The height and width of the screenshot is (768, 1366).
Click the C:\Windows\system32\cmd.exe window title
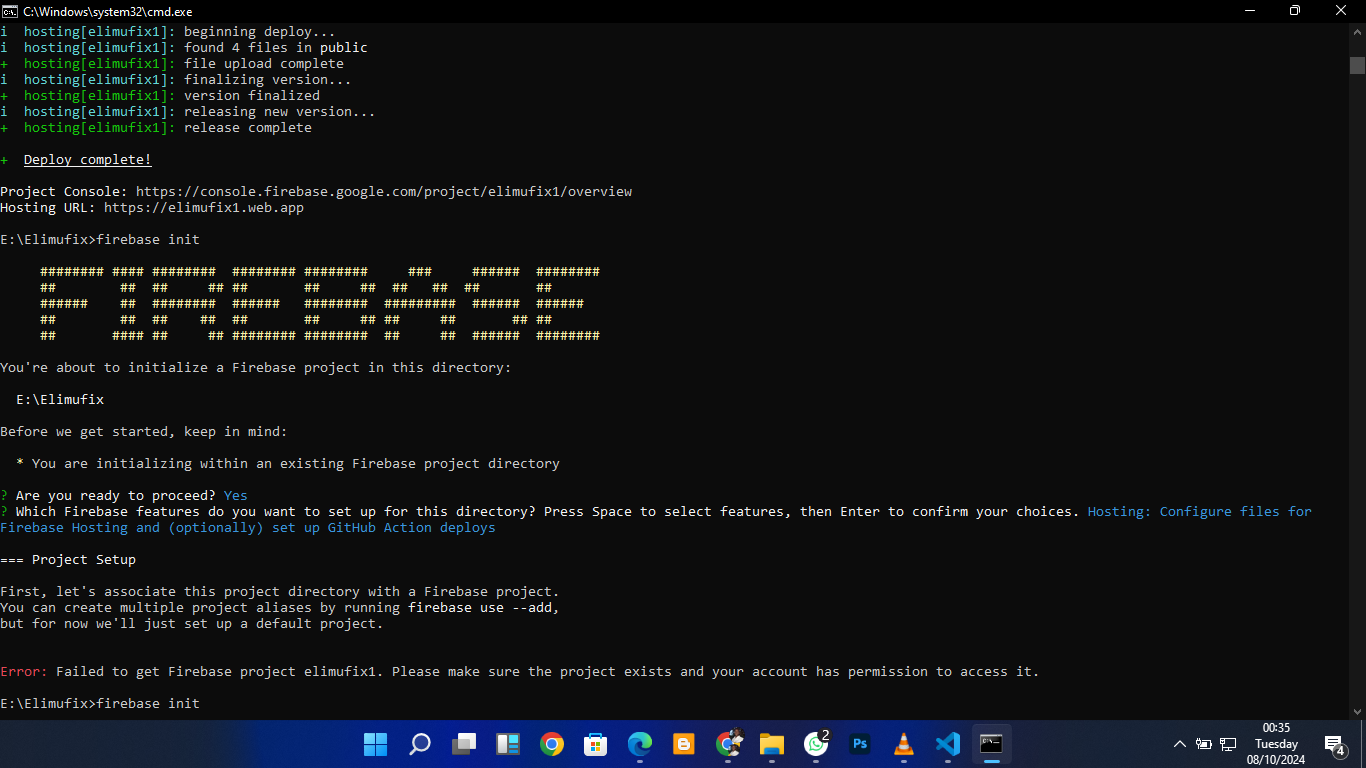click(x=108, y=11)
